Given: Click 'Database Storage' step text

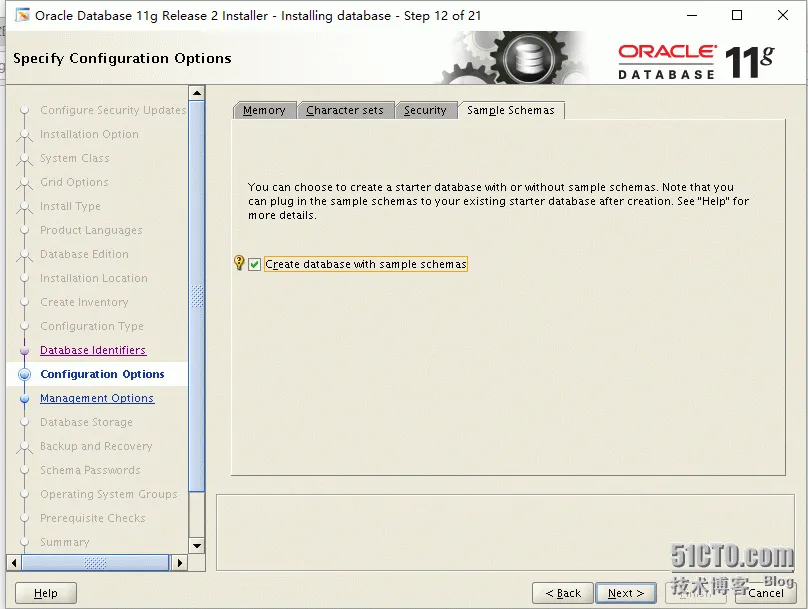Looking at the screenshot, I should click(87, 422).
